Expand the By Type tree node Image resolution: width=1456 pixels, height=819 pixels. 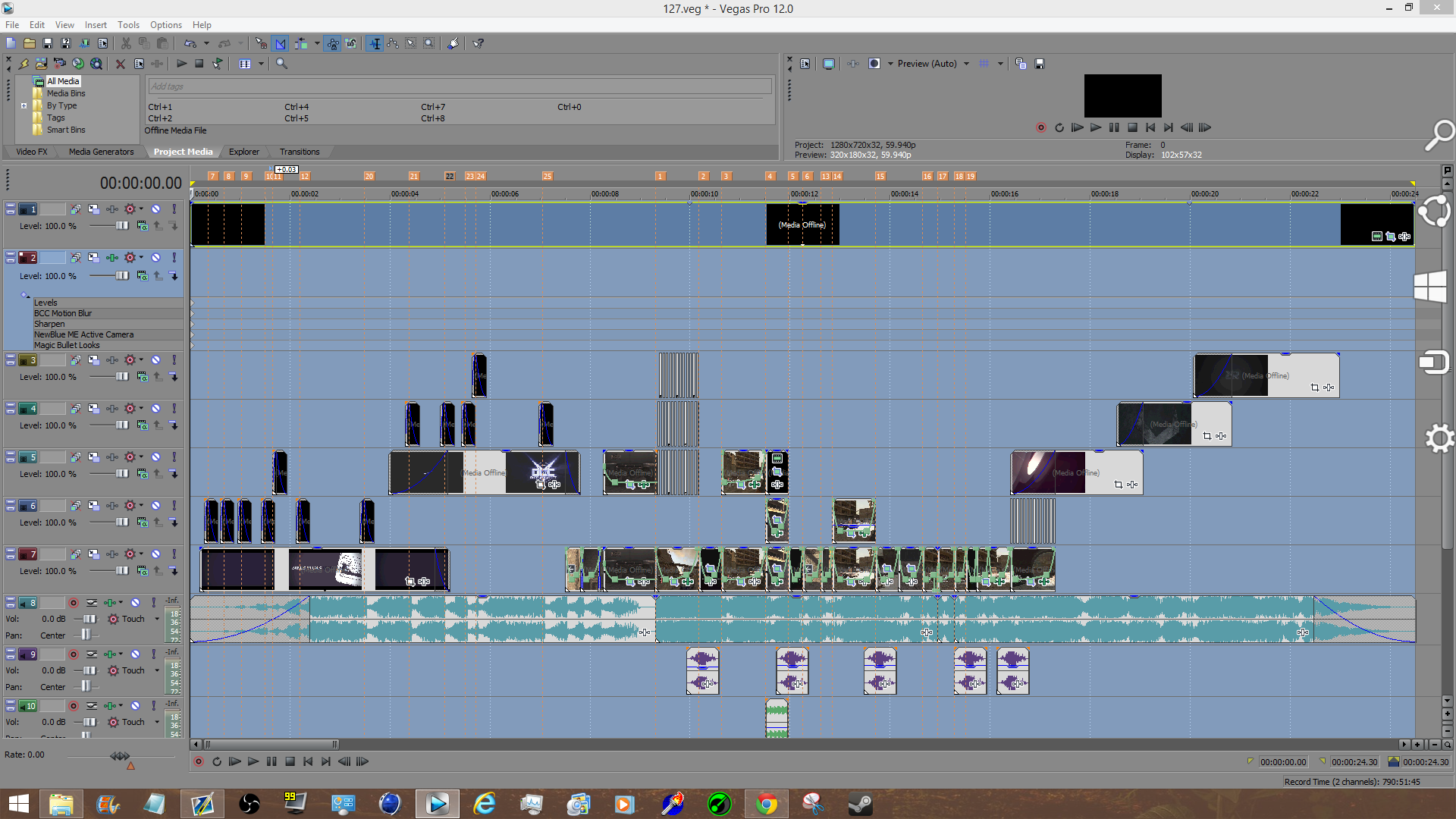[24, 105]
